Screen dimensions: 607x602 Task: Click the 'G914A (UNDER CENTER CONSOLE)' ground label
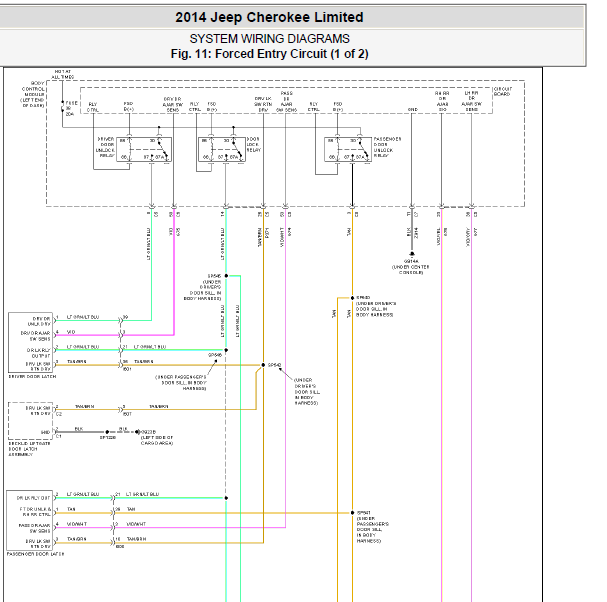point(411,267)
